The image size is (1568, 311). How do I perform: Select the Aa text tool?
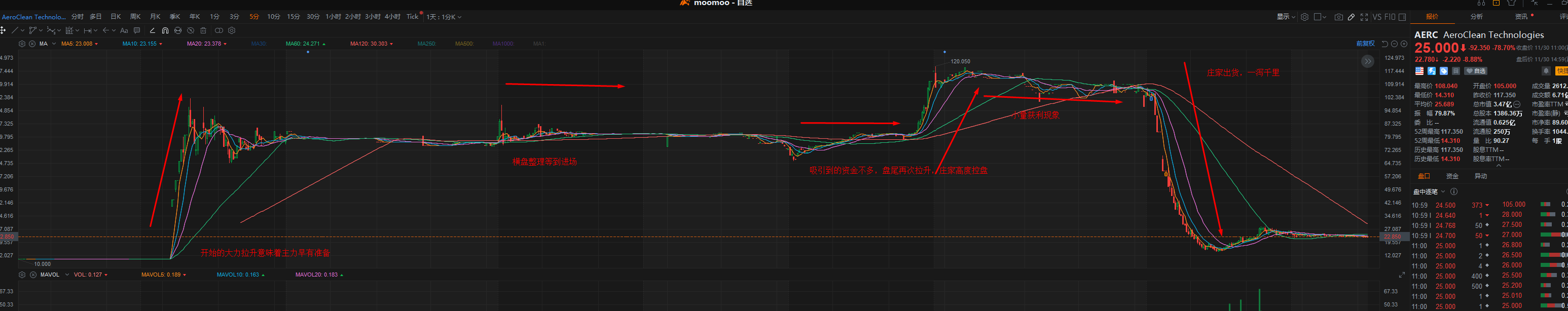click(124, 30)
